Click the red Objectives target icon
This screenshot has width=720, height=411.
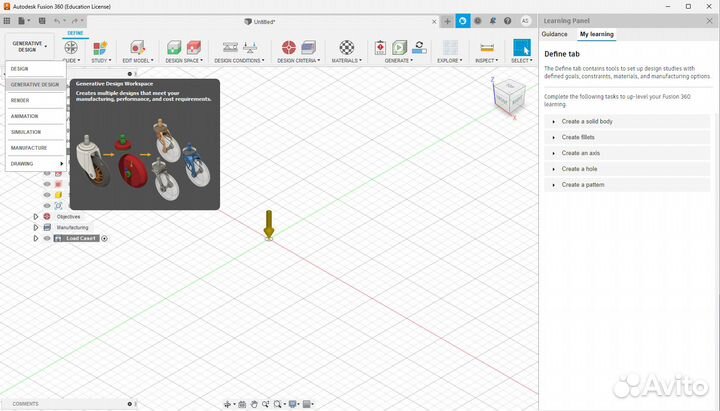click(289, 47)
